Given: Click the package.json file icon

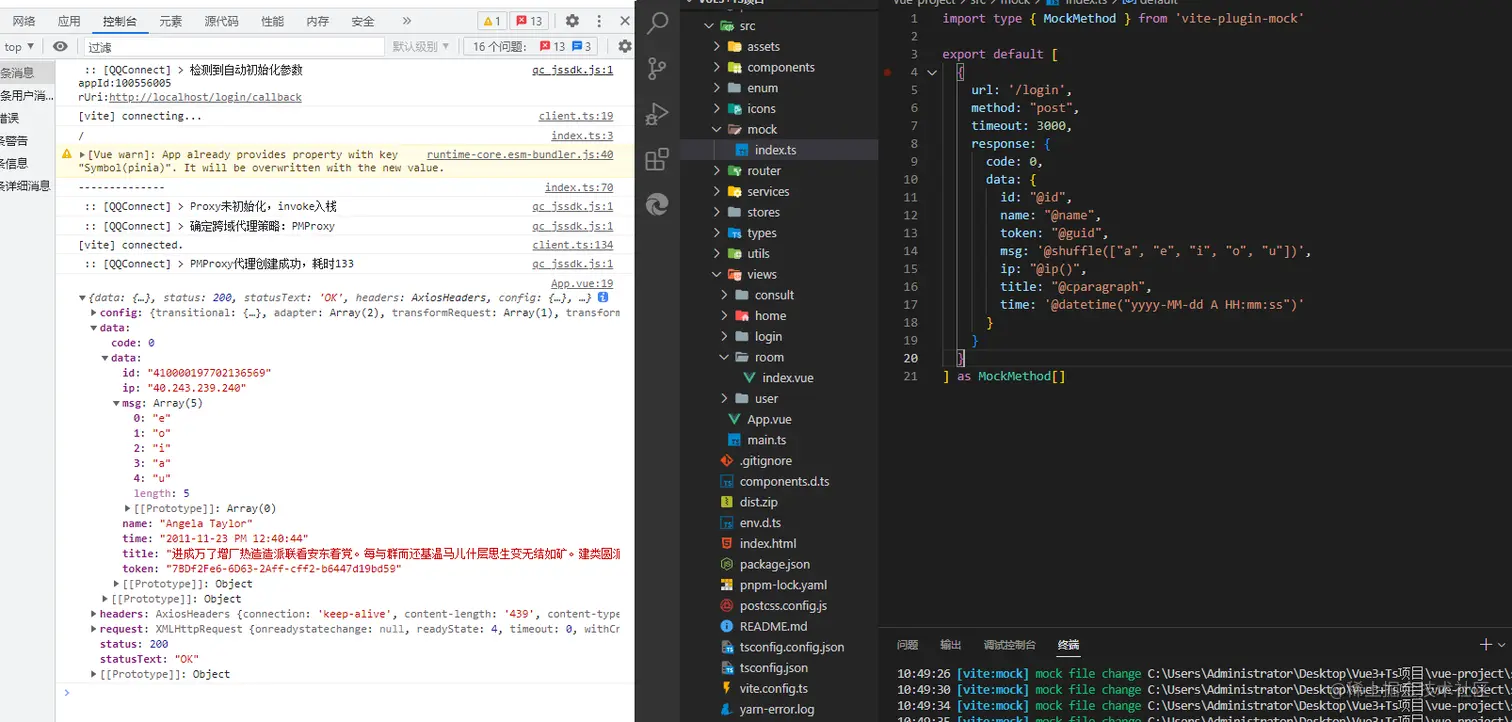Looking at the screenshot, I should (x=727, y=565).
